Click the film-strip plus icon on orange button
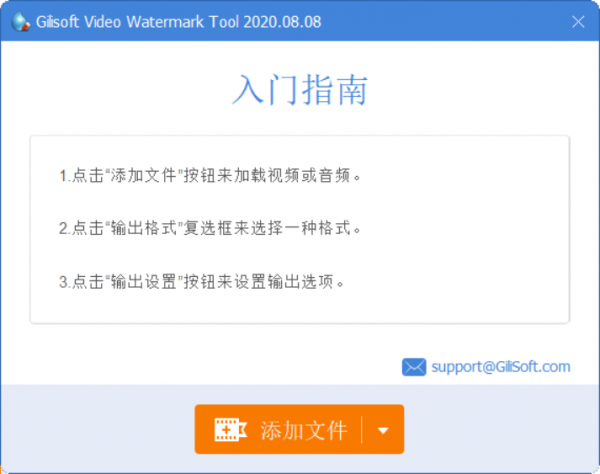Viewport: 600px width, 474px height. pos(230,430)
